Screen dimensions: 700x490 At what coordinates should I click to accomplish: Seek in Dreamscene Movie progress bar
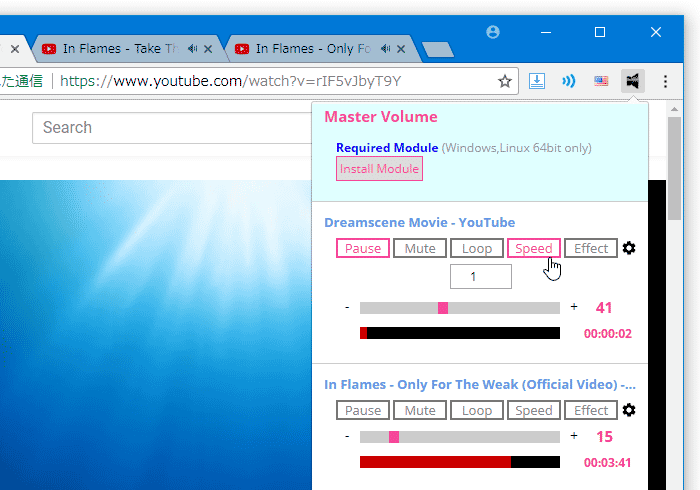tap(460, 333)
